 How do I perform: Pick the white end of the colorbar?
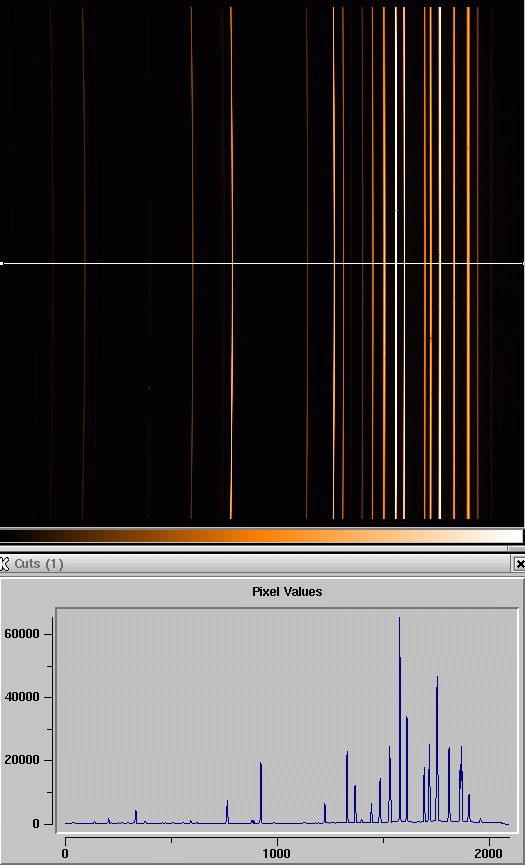(516, 536)
